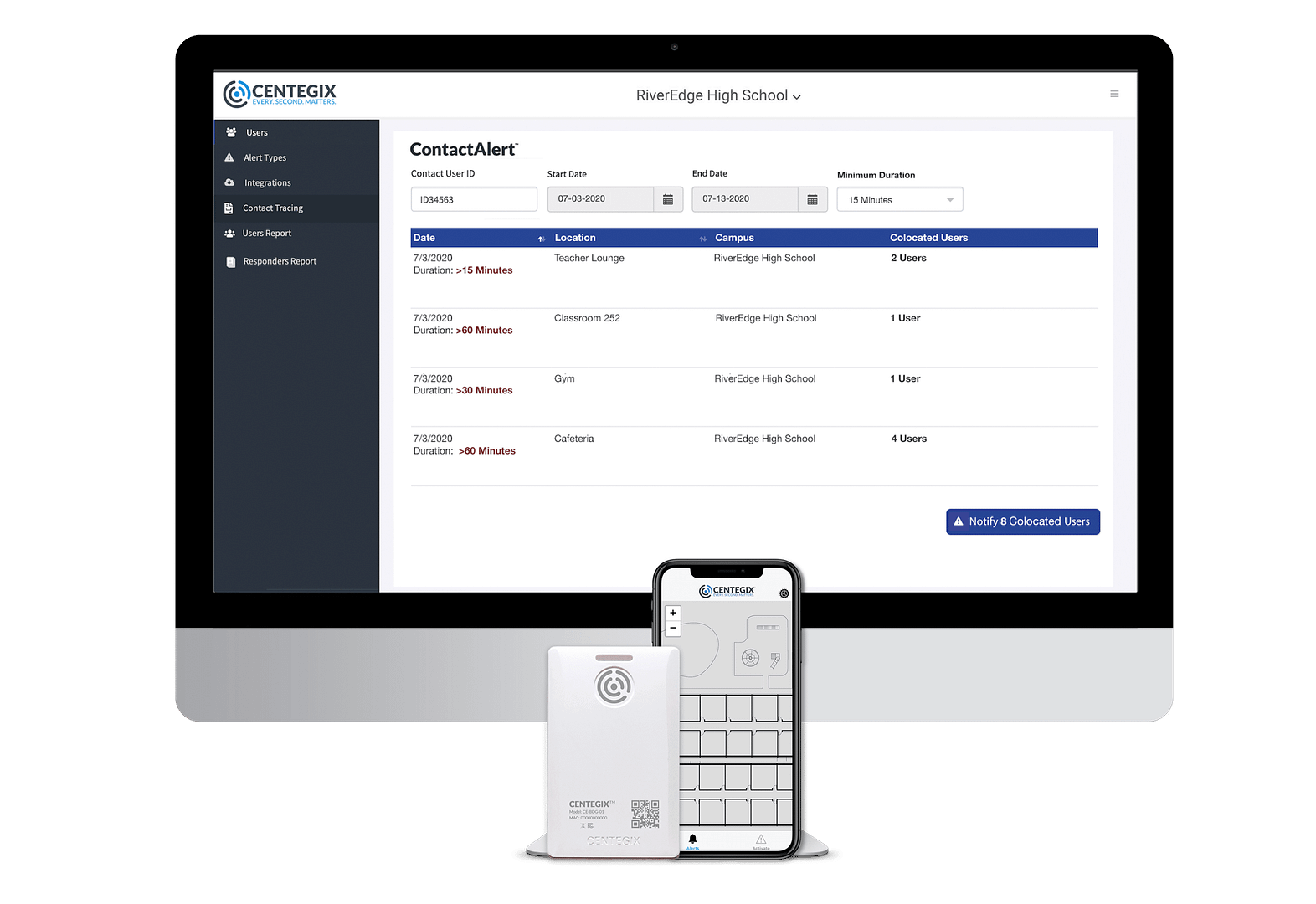Click Notify 8 Colocated Users button

[1023, 521]
